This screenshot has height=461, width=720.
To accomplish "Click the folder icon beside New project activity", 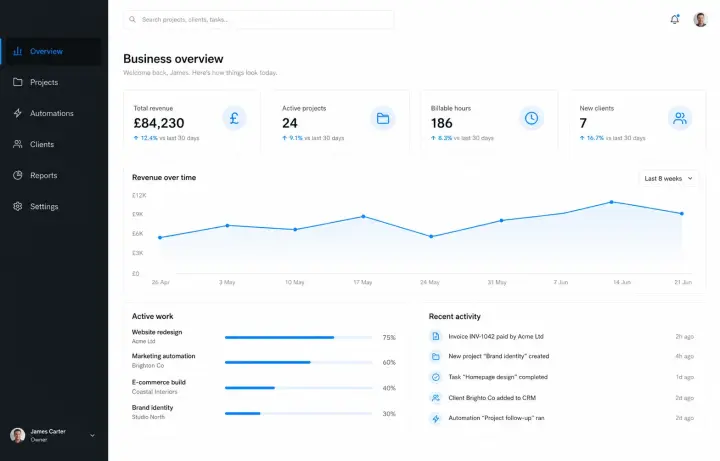I will point(435,356).
